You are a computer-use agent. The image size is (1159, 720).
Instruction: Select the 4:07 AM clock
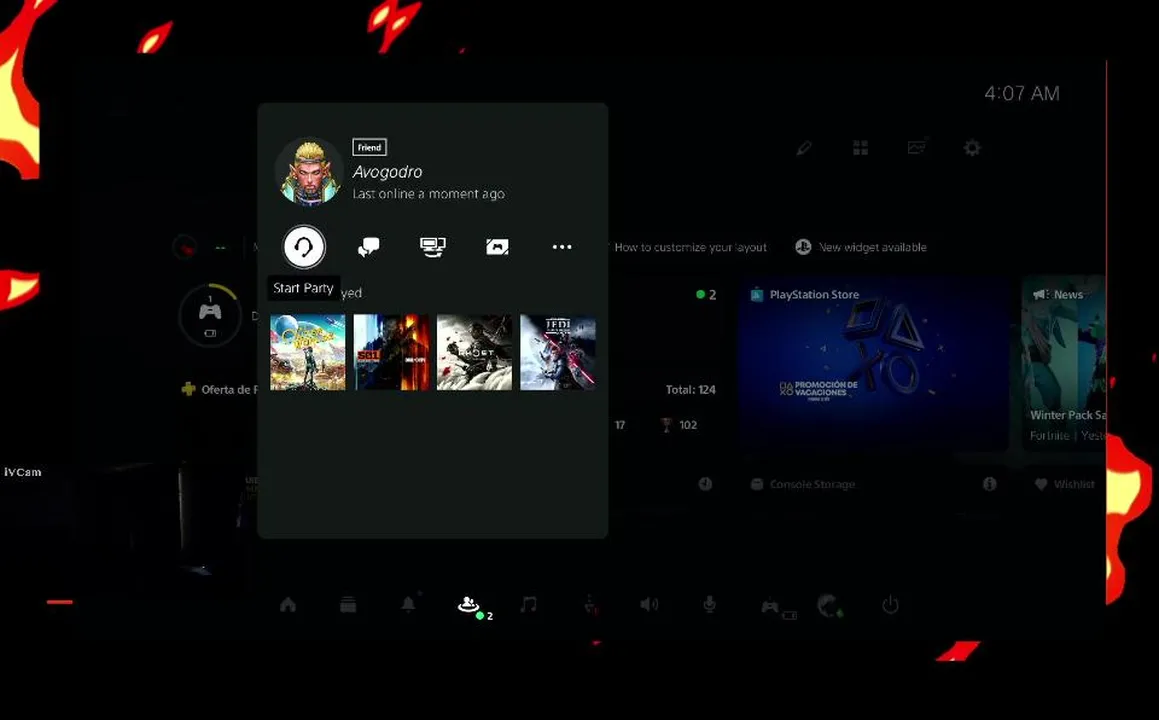coord(1022,93)
